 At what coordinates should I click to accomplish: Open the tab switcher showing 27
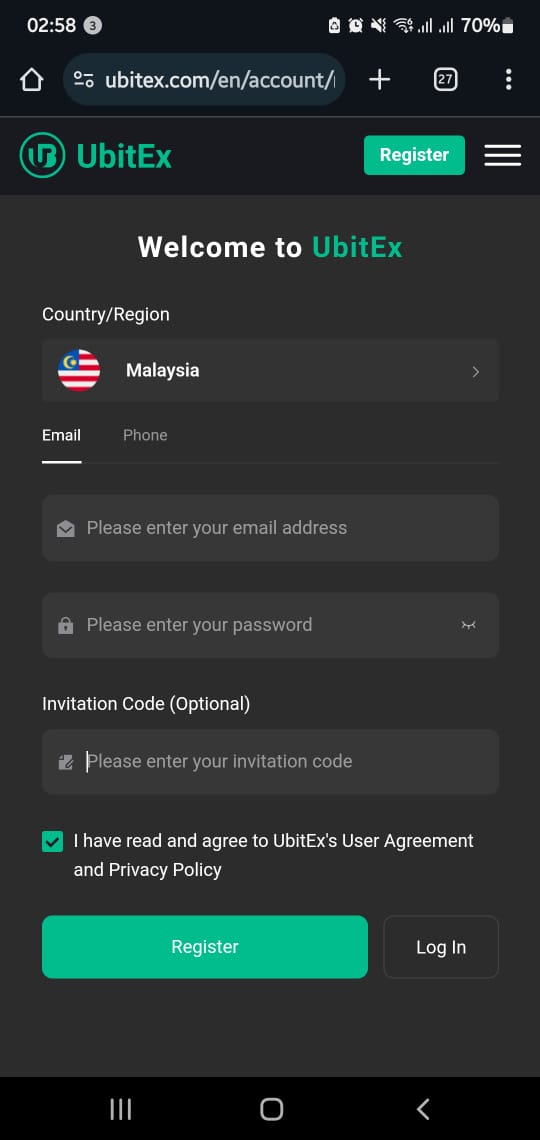(446, 79)
